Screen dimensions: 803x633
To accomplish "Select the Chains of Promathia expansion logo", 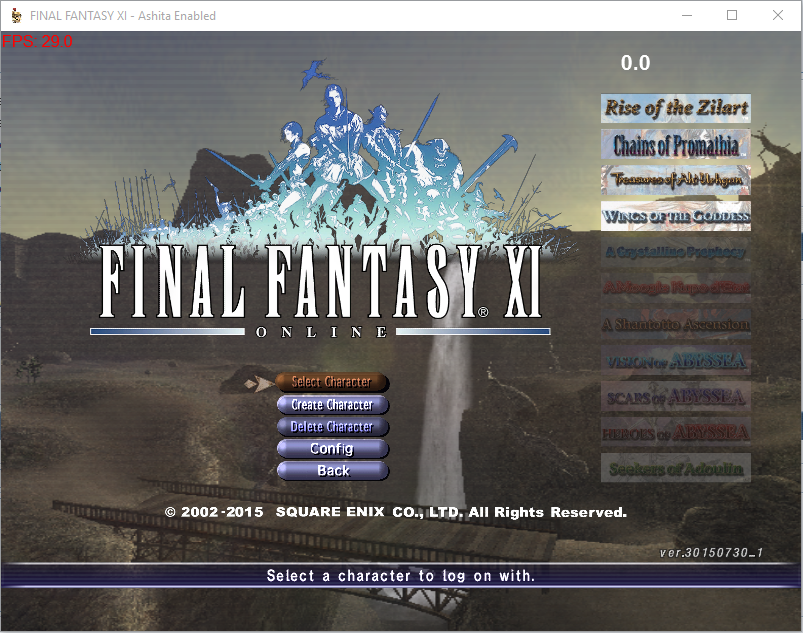I will (676, 145).
